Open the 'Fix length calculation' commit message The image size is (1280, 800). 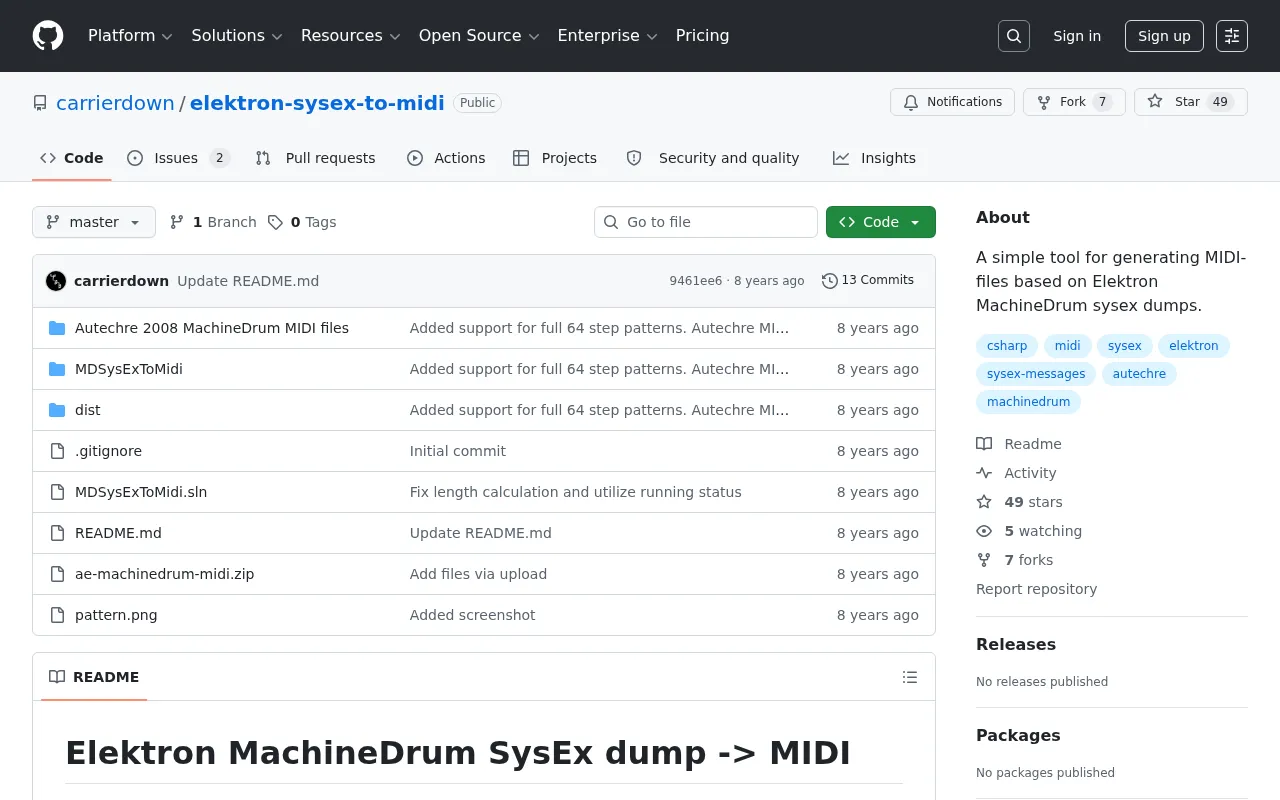576,492
